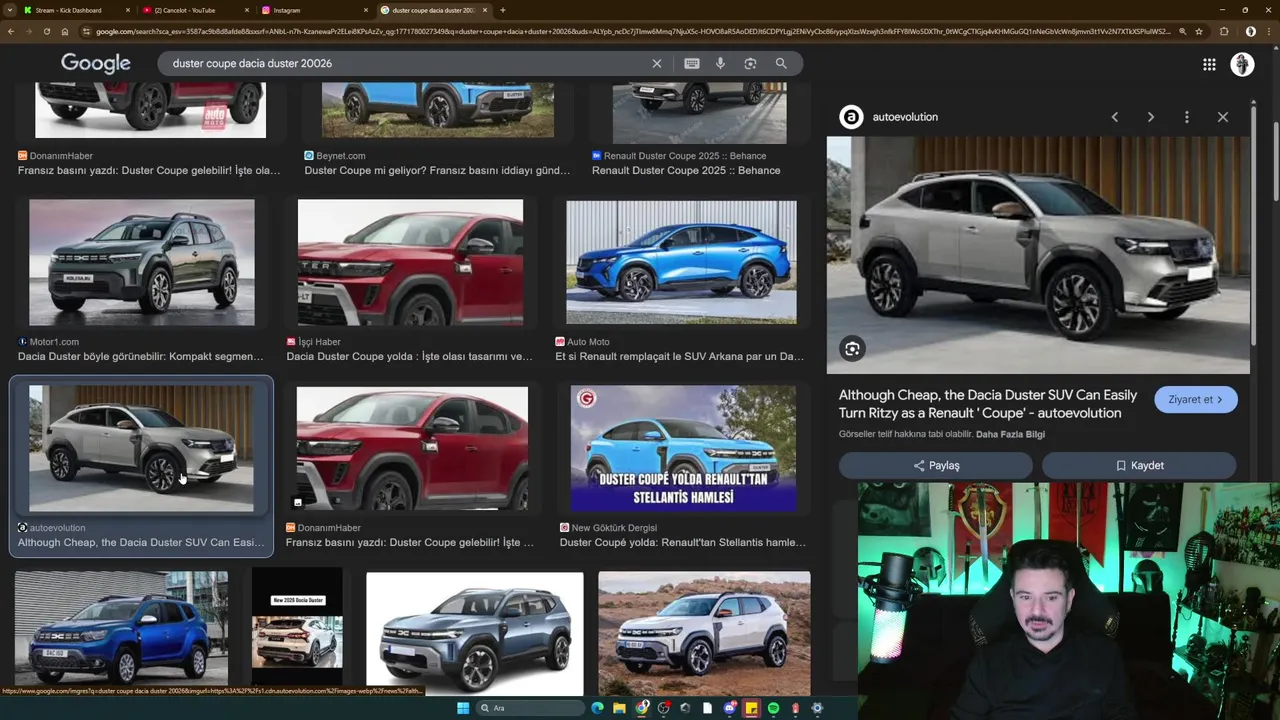Click the Paylaş share button
The image size is (1280, 720).
coord(936,466)
